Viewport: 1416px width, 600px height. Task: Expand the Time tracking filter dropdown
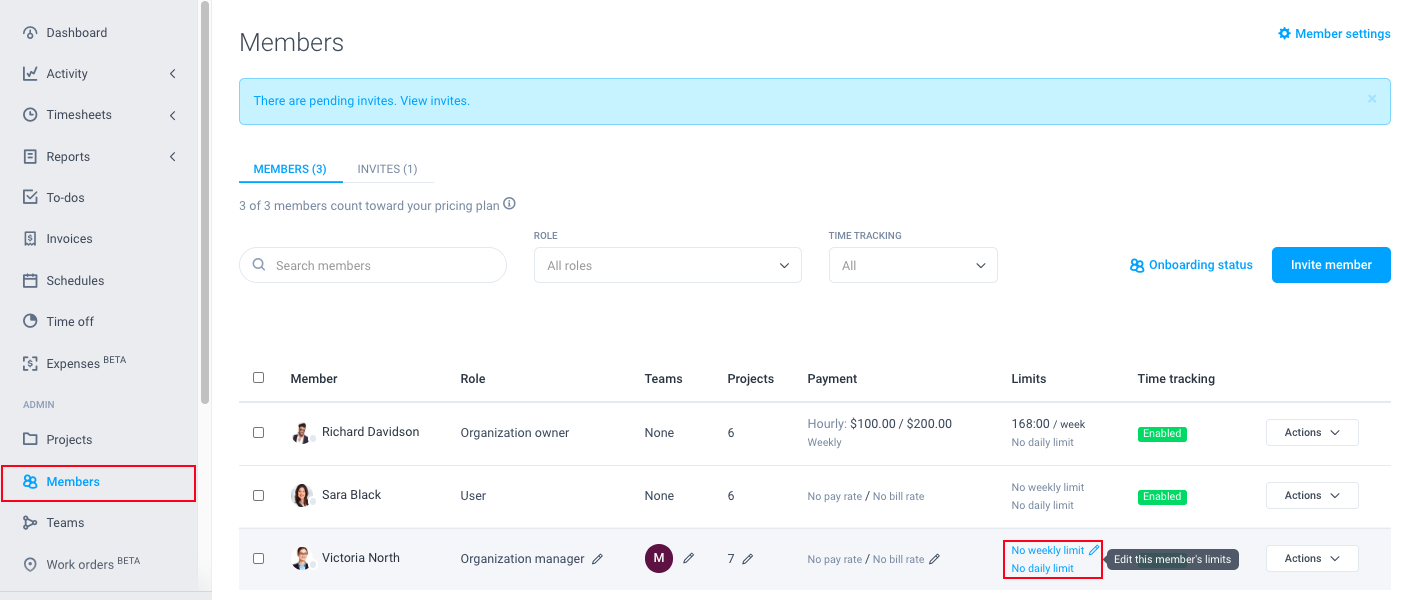[911, 265]
